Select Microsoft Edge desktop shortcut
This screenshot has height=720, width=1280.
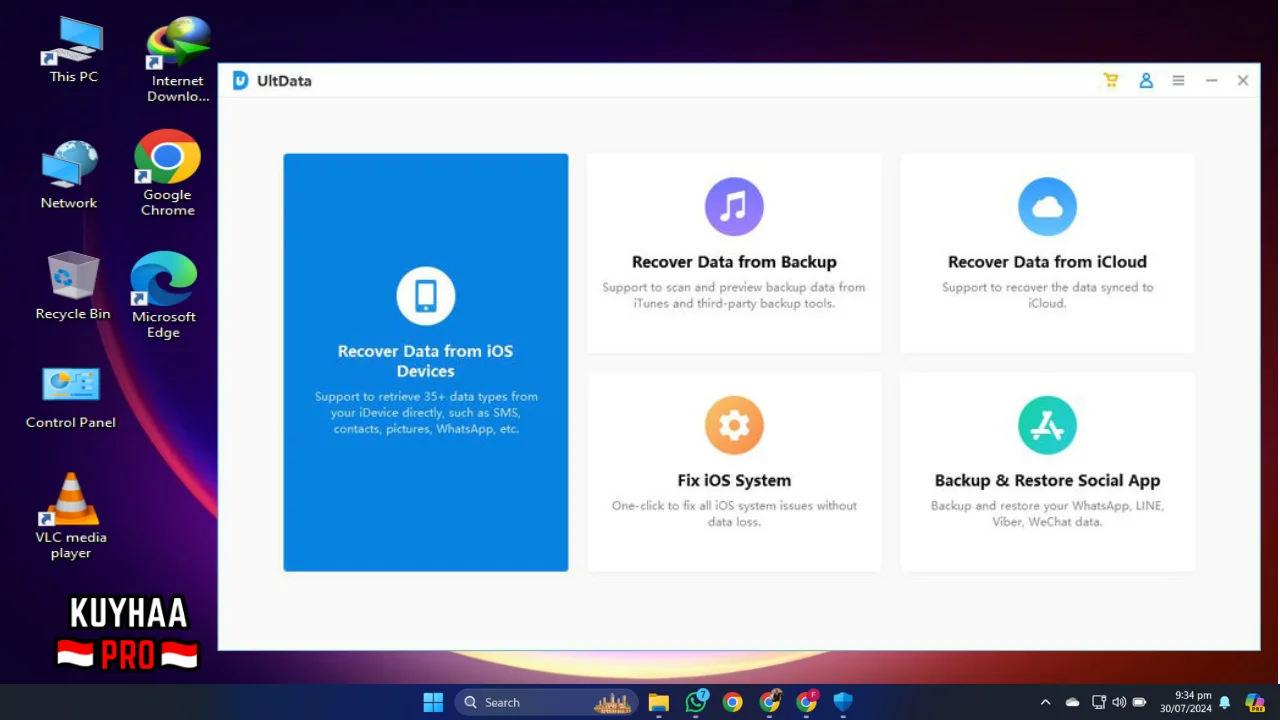[163, 295]
